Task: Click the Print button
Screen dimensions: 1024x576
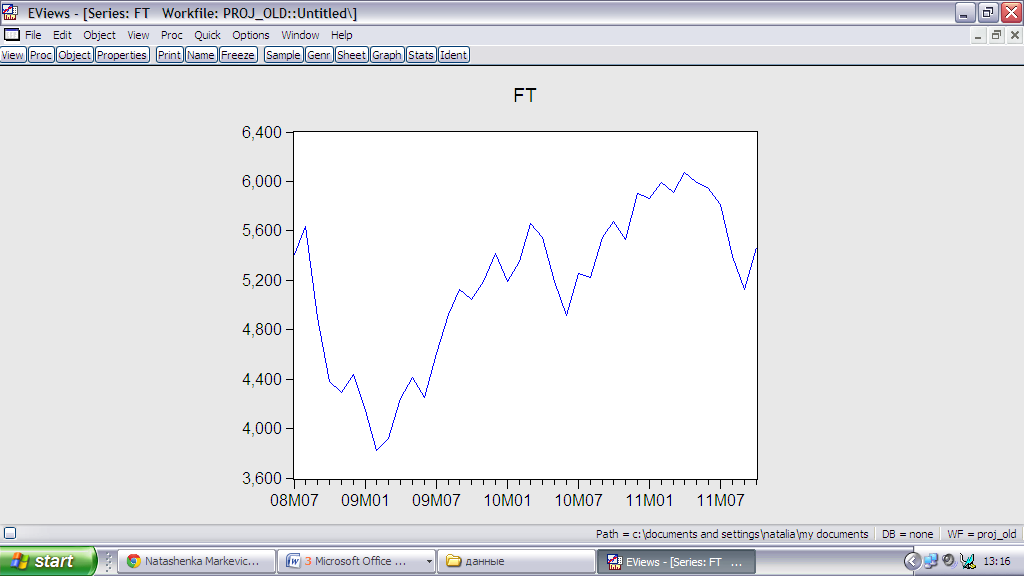Action: [x=169, y=55]
